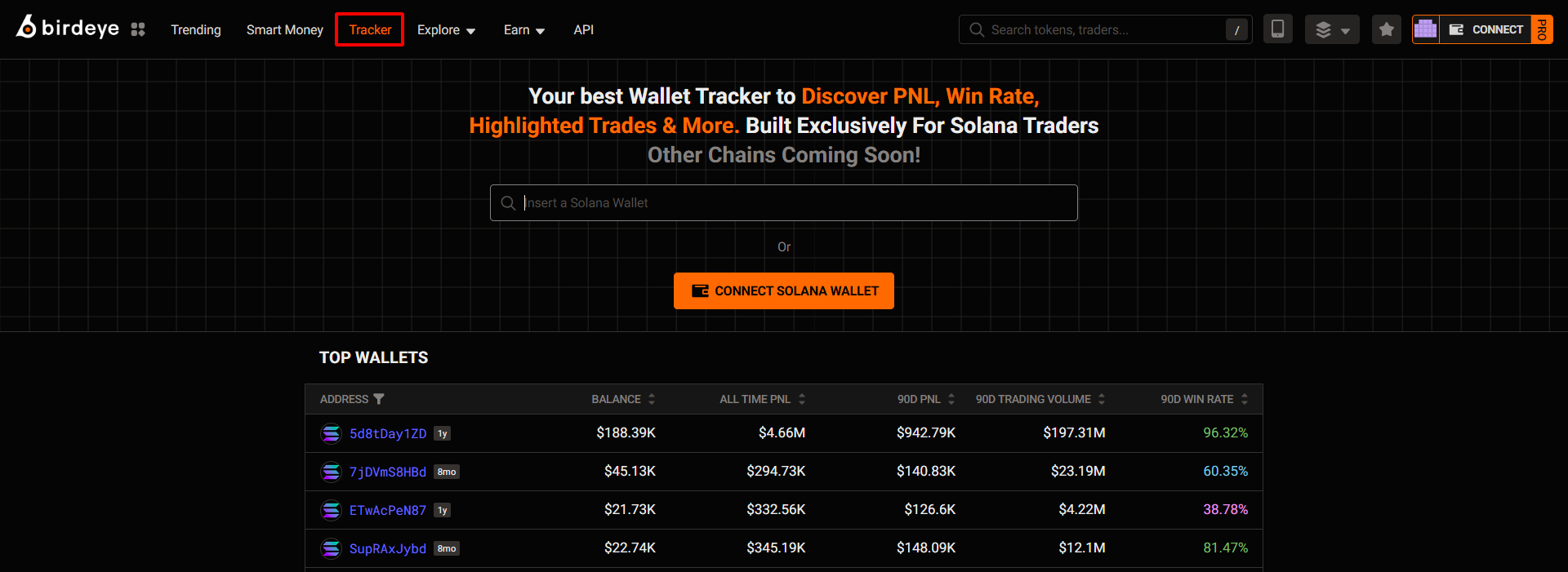Click Solana icon for 5d8tDay1ZD

(331, 433)
